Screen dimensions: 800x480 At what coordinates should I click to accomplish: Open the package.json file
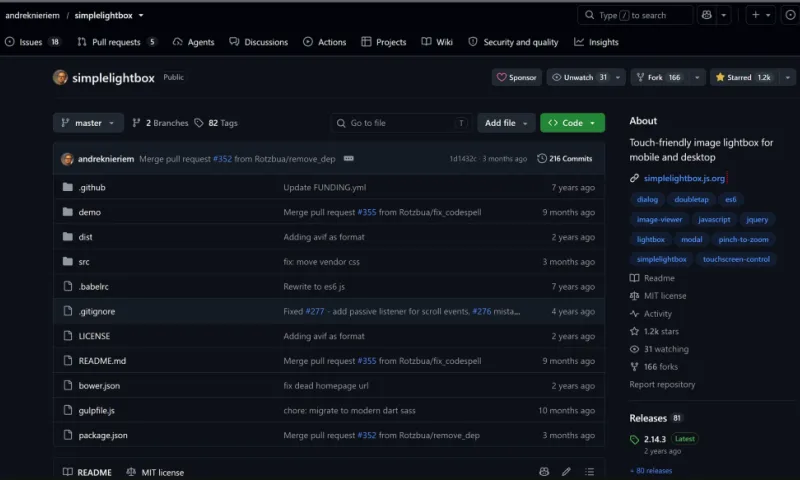tap(103, 435)
